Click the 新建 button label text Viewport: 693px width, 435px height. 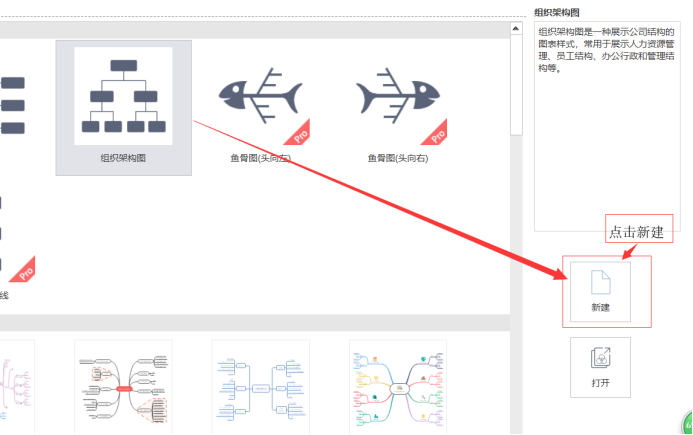click(601, 307)
